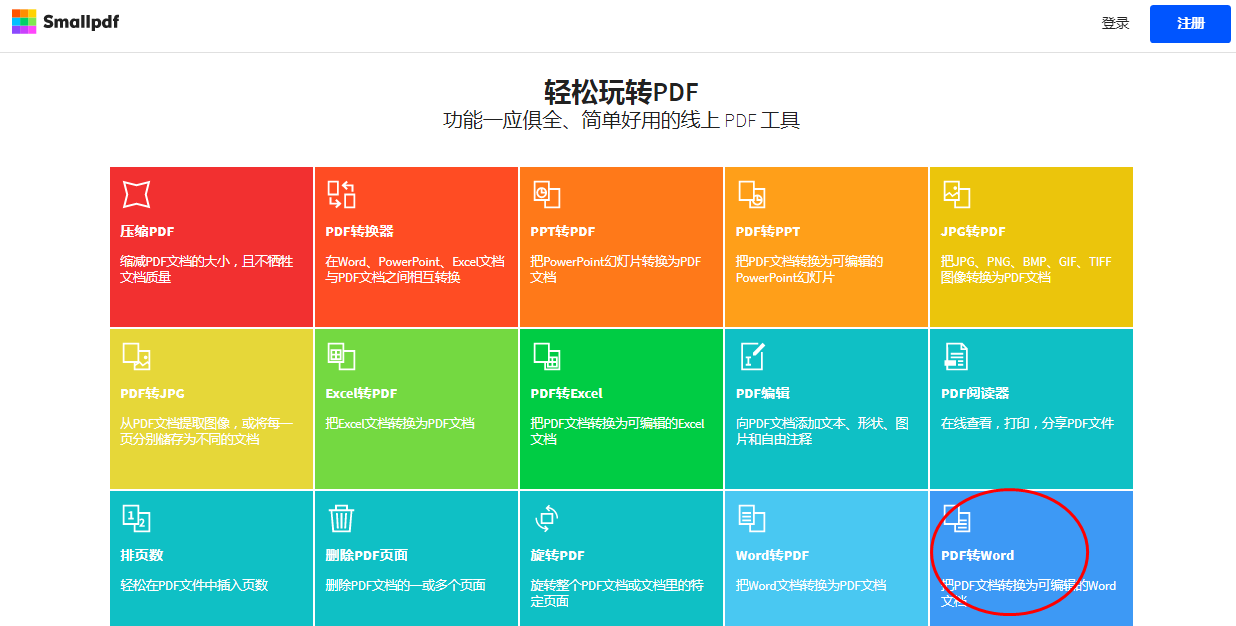Screen dimensions: 1236x626
Task: Open the PDF转换器 title link
Action: (x=359, y=232)
